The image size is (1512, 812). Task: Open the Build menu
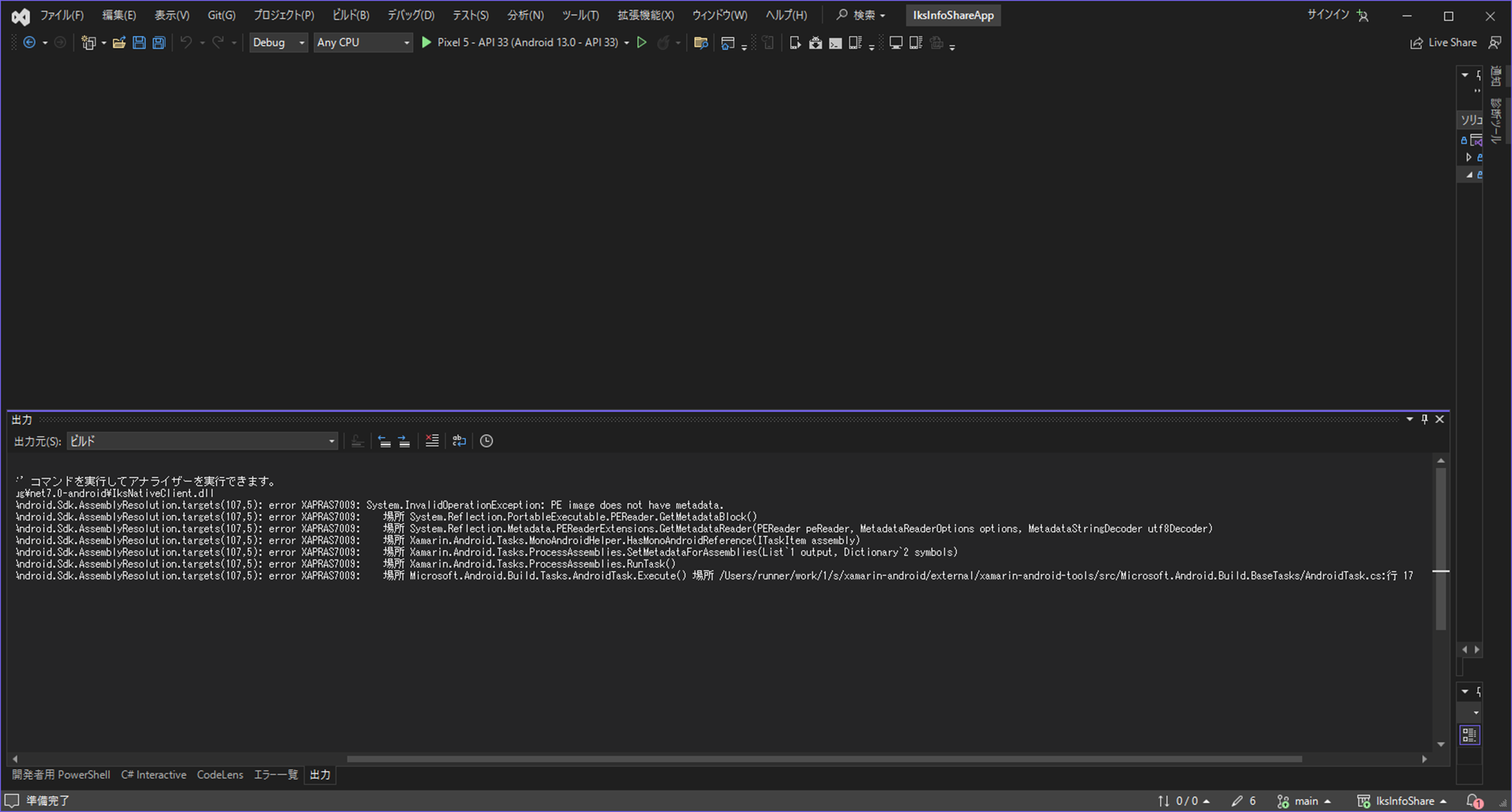350,15
